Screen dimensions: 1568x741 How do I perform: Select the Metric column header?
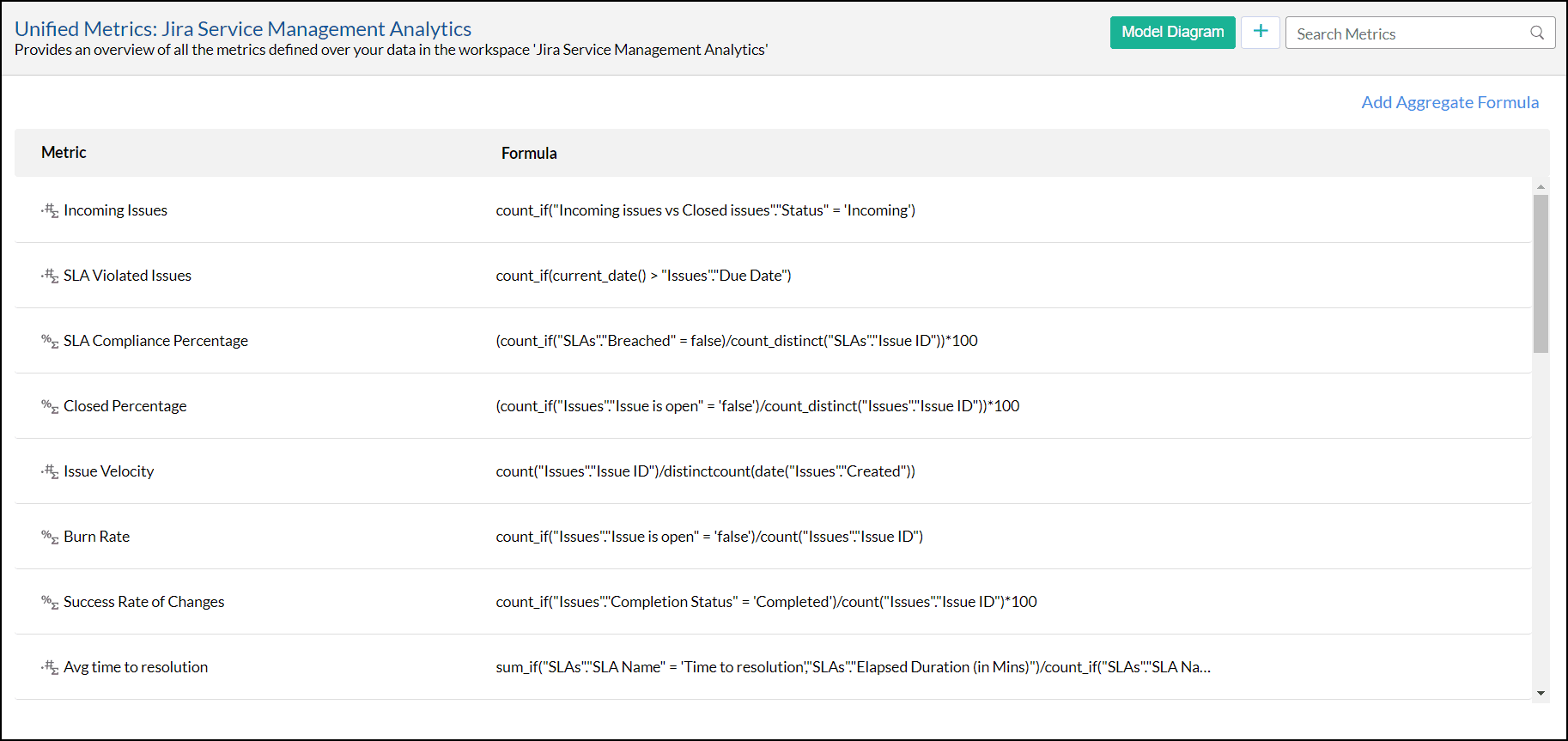[x=64, y=152]
